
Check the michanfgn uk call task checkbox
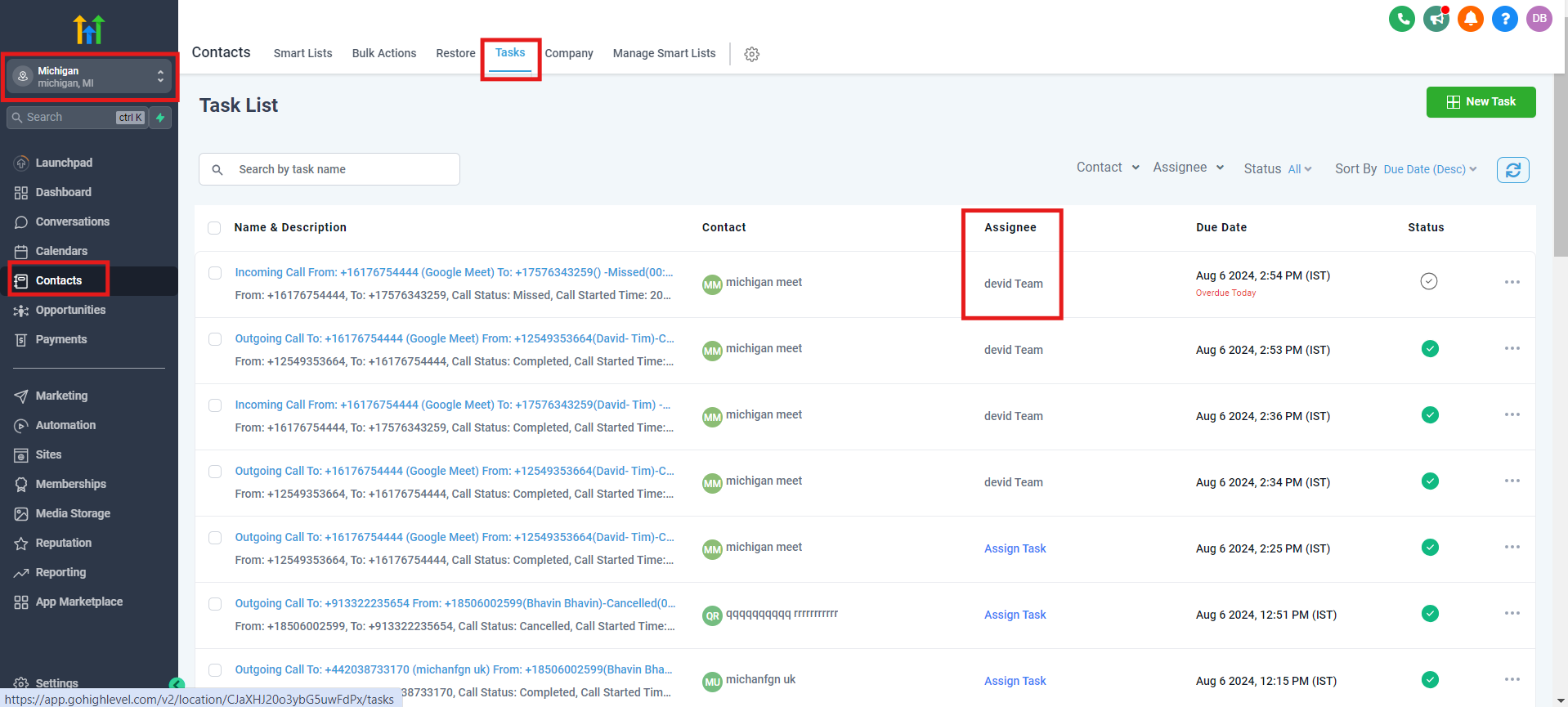click(215, 670)
